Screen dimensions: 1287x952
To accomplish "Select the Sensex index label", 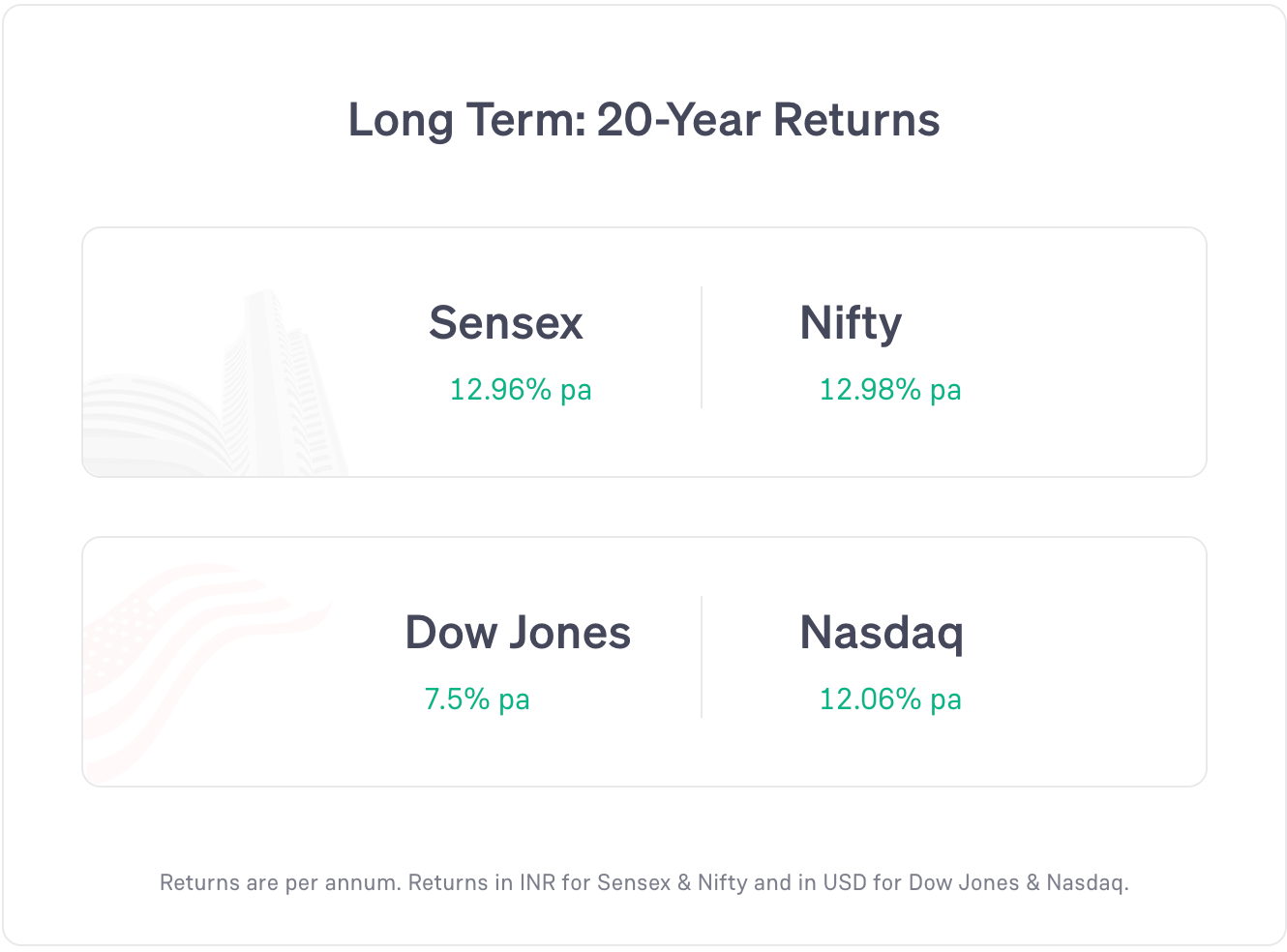I will coord(506,323).
